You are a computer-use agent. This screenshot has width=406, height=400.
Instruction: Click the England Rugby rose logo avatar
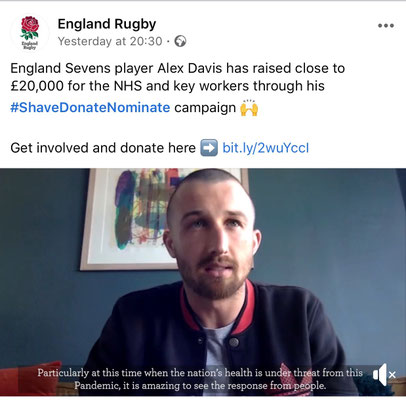point(30,33)
